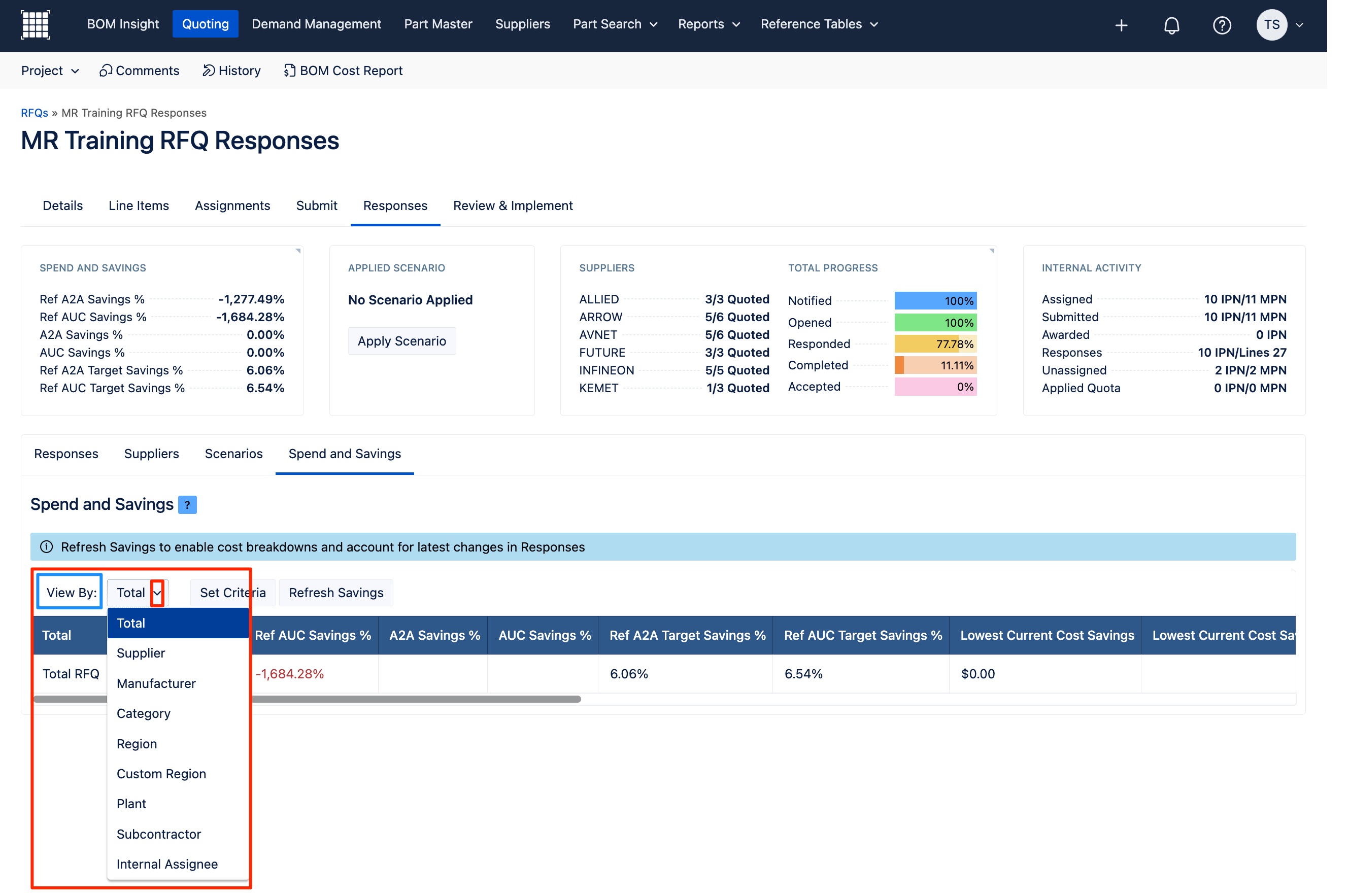Click the Opened 100% progress bar
1348x896 pixels.
coord(935,322)
